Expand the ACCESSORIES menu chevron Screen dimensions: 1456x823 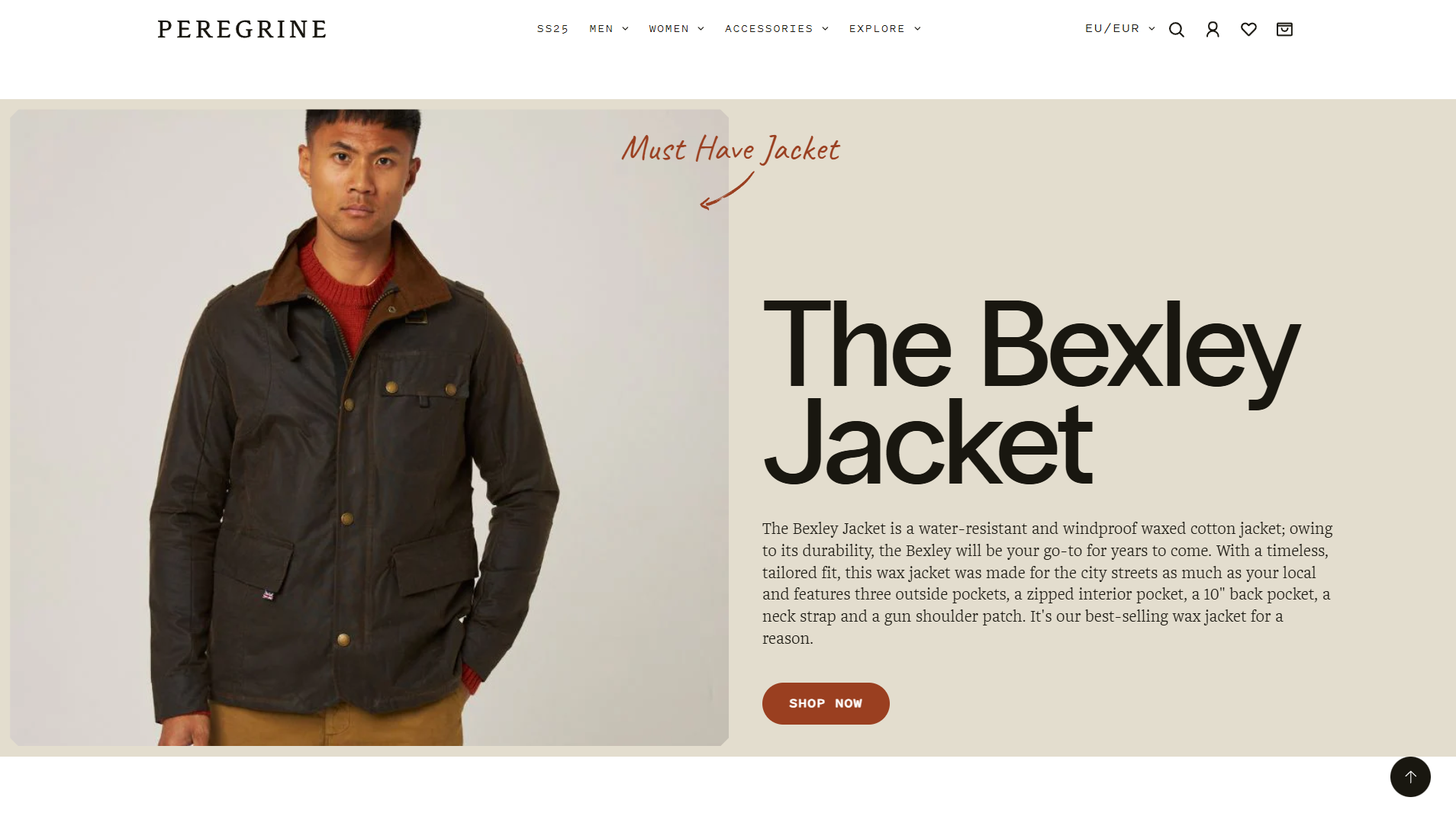tap(825, 29)
